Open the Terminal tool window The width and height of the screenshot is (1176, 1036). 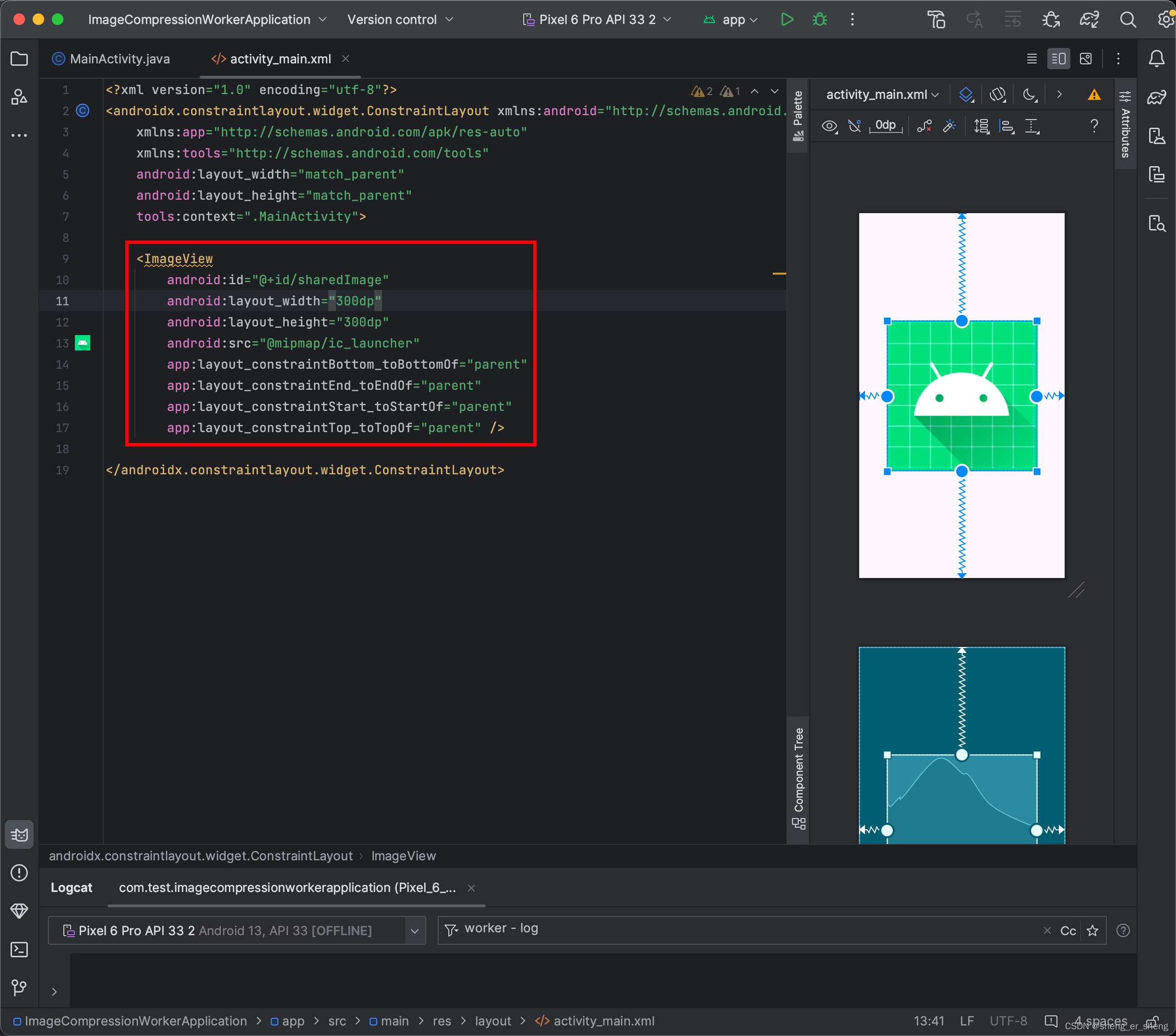pyautogui.click(x=19, y=950)
